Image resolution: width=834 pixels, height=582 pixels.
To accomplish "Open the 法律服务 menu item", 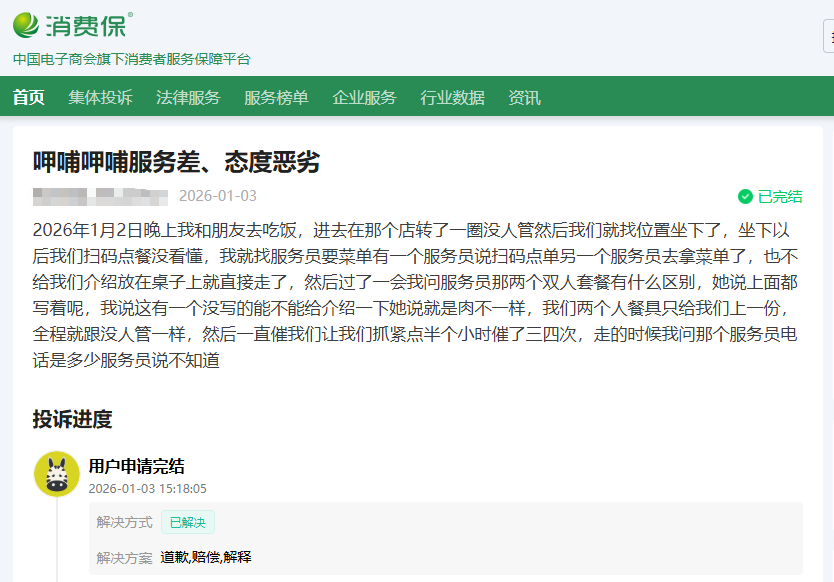I will point(188,97).
